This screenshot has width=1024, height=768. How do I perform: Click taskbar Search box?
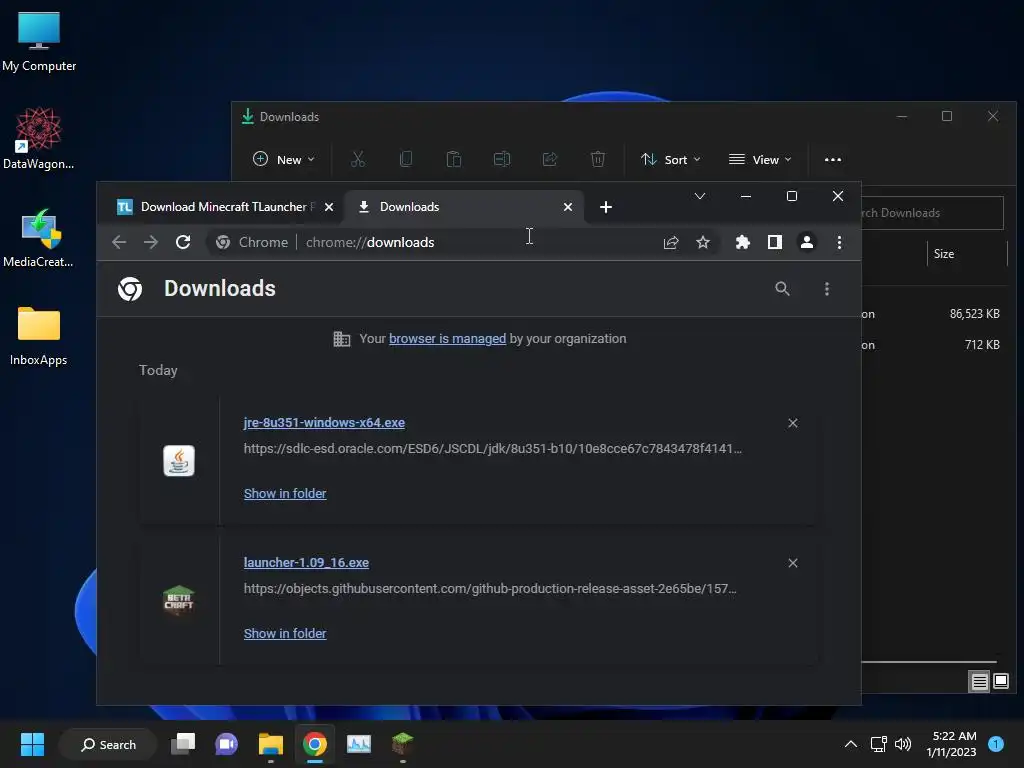coord(108,744)
